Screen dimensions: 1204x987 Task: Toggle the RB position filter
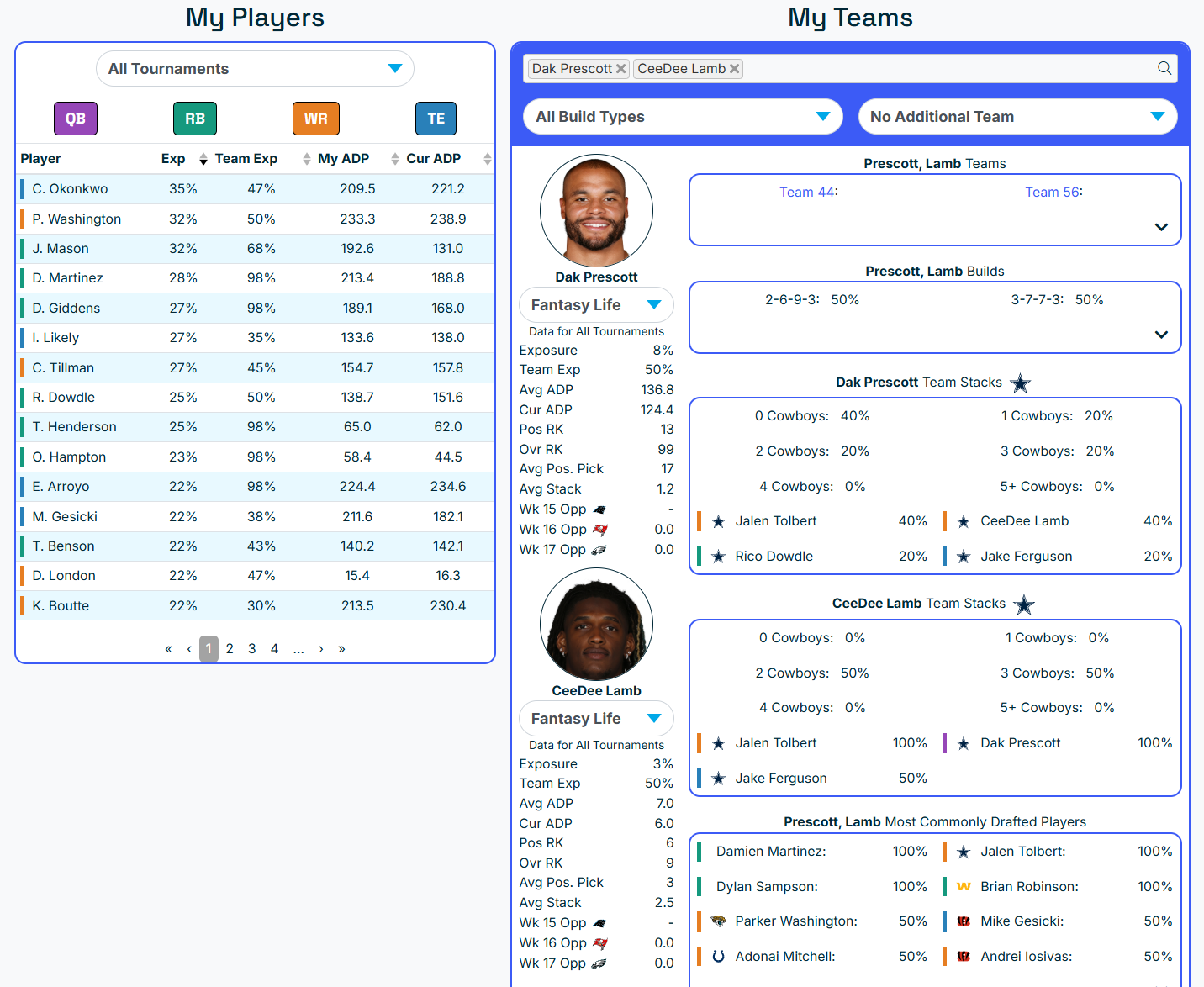click(x=195, y=119)
